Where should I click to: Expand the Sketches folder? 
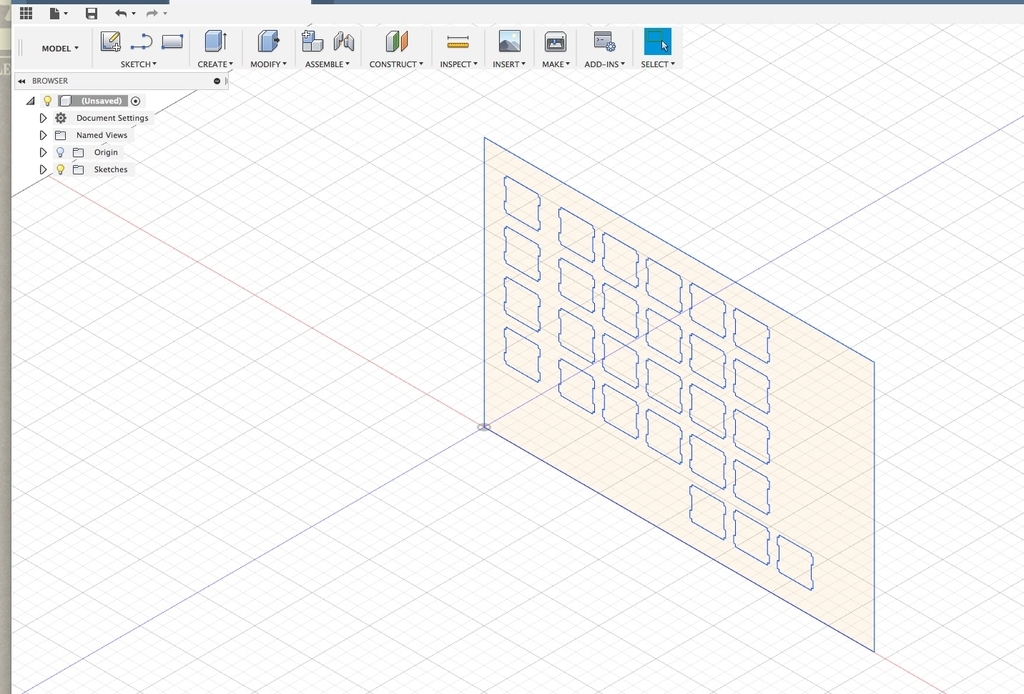(43, 169)
